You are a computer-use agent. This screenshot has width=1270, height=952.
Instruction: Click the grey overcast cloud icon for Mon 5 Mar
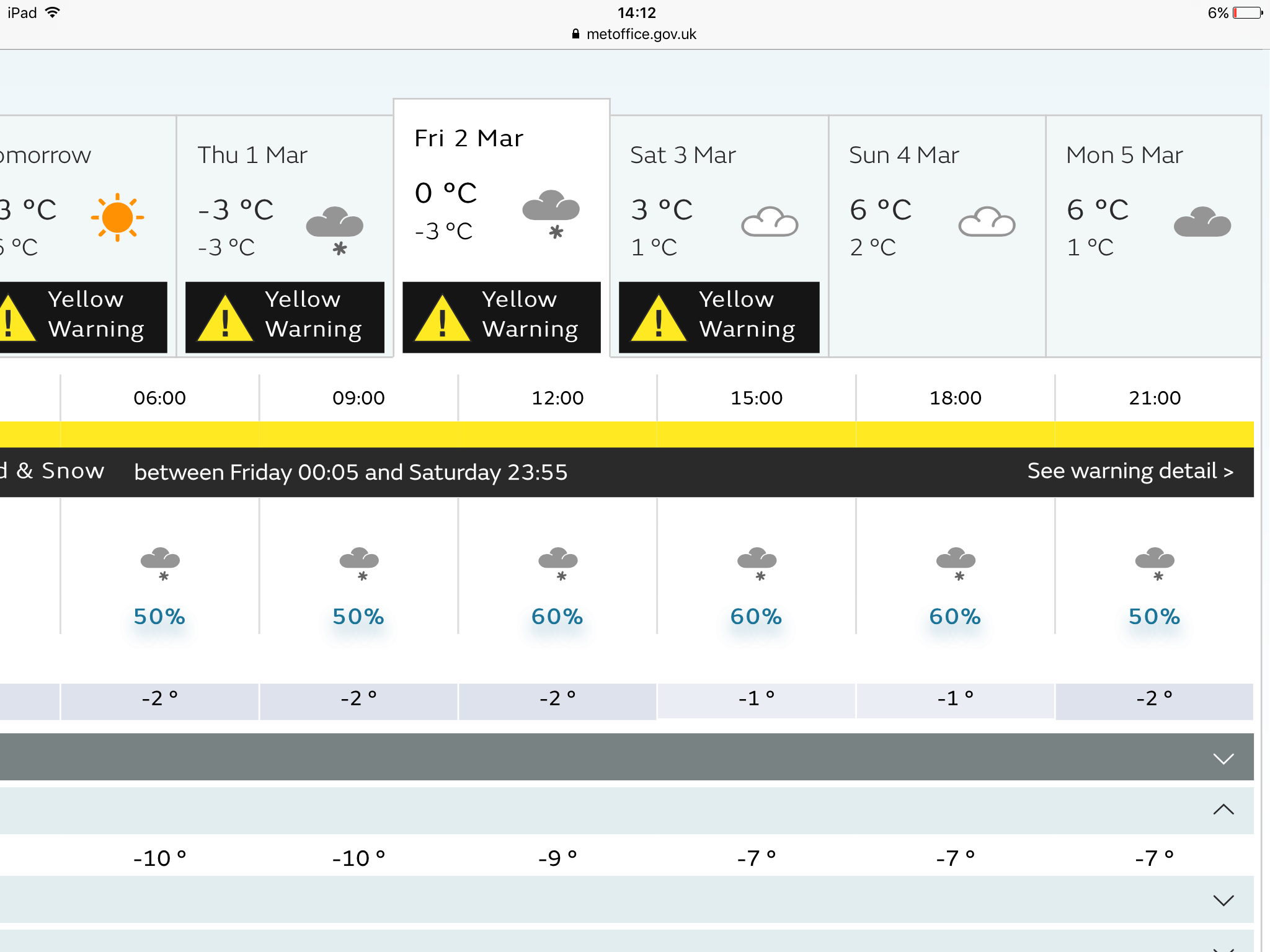pos(1202,222)
